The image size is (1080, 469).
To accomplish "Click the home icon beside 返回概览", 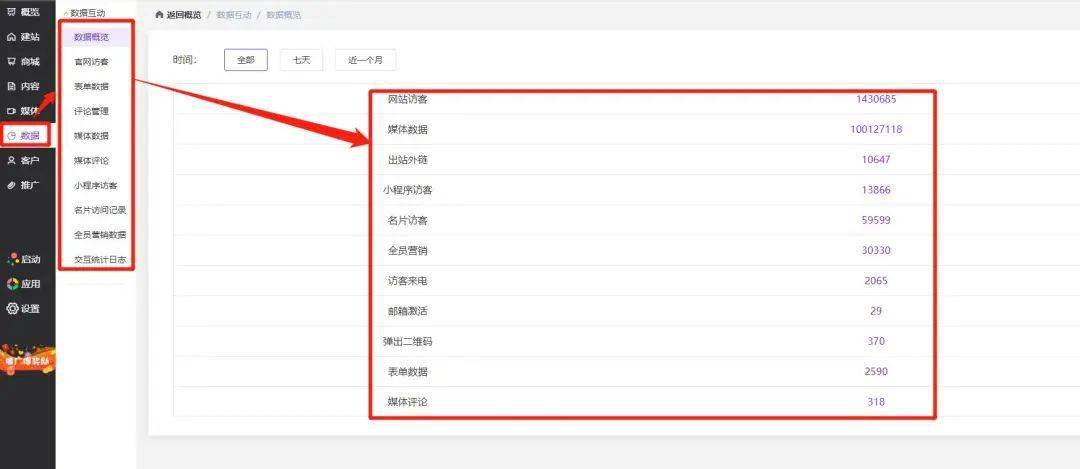I will point(160,14).
